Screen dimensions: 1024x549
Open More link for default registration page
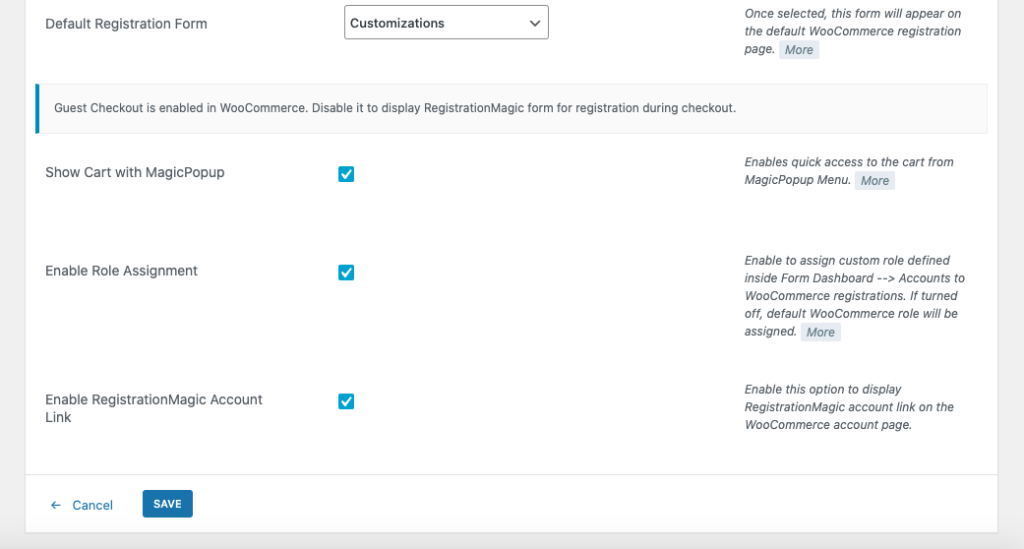coord(798,50)
